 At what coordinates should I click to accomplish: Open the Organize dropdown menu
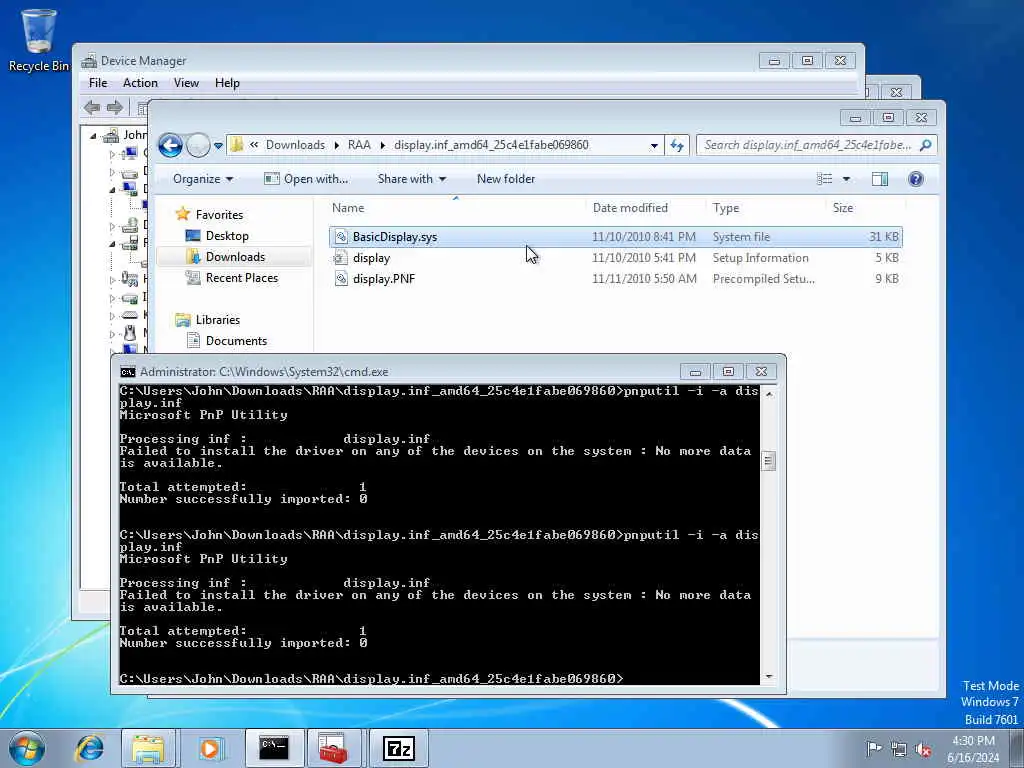(x=202, y=179)
